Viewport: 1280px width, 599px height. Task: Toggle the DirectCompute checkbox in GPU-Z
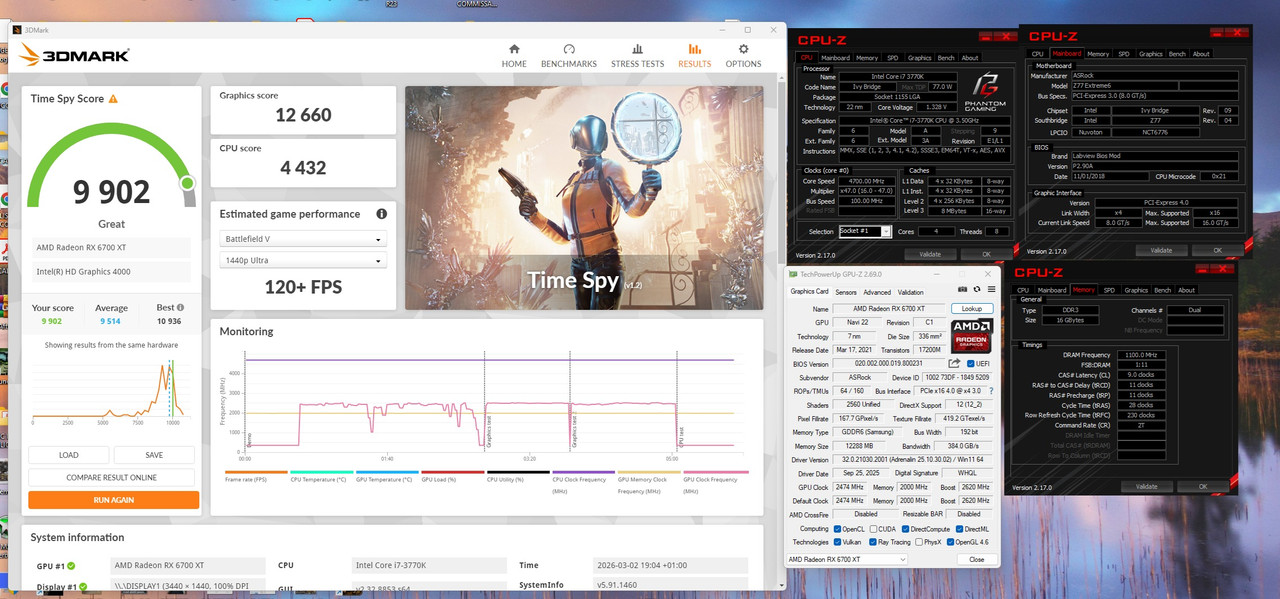pyautogui.click(x=905, y=529)
